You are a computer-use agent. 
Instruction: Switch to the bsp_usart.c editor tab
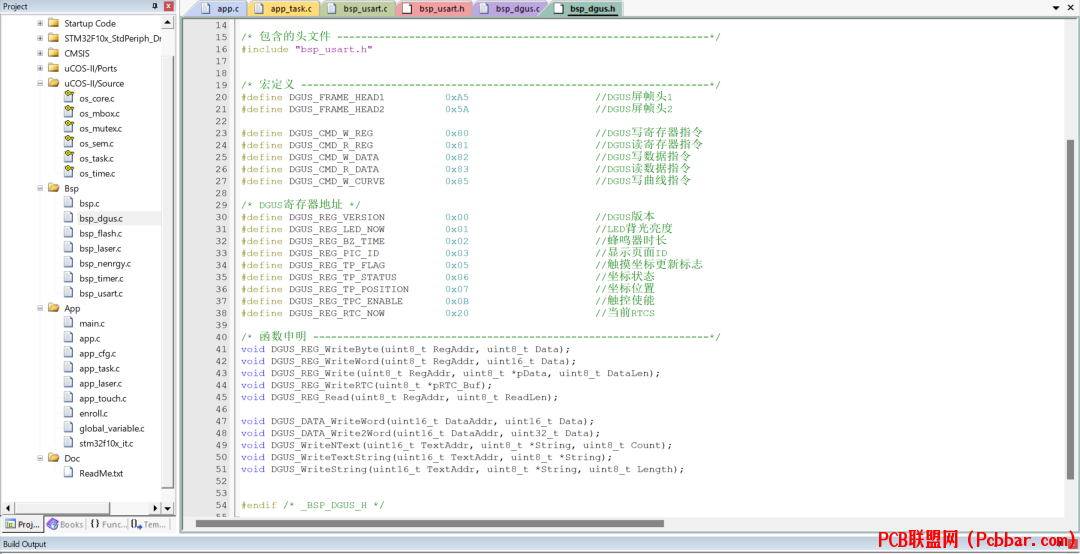click(360, 9)
